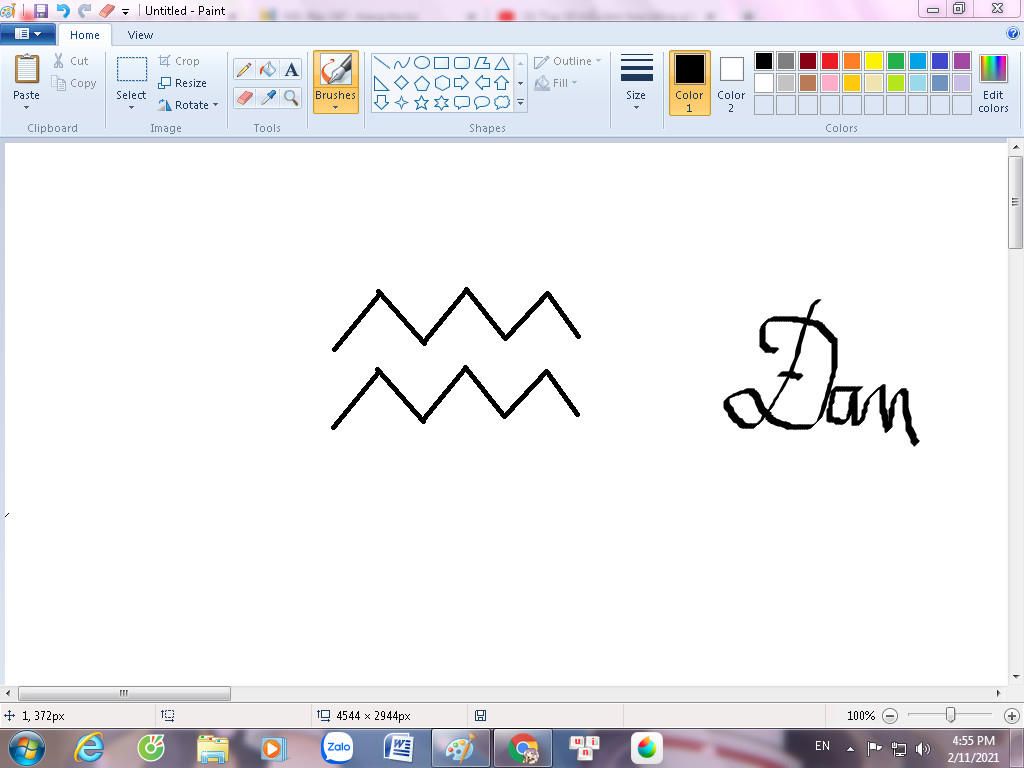Choose the Hexagon shape
The image size is (1024, 768).
tap(442, 83)
